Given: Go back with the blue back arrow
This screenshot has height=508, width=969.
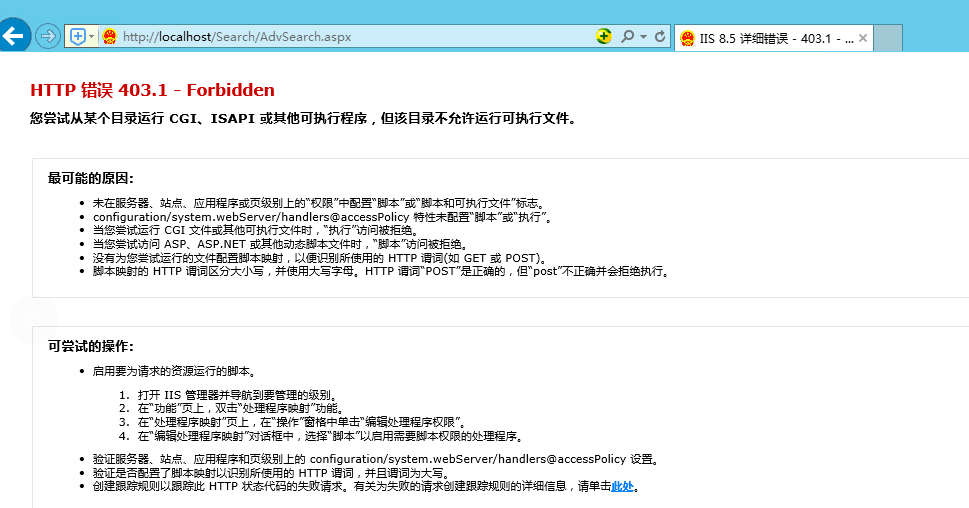Looking at the screenshot, I should 13,37.
